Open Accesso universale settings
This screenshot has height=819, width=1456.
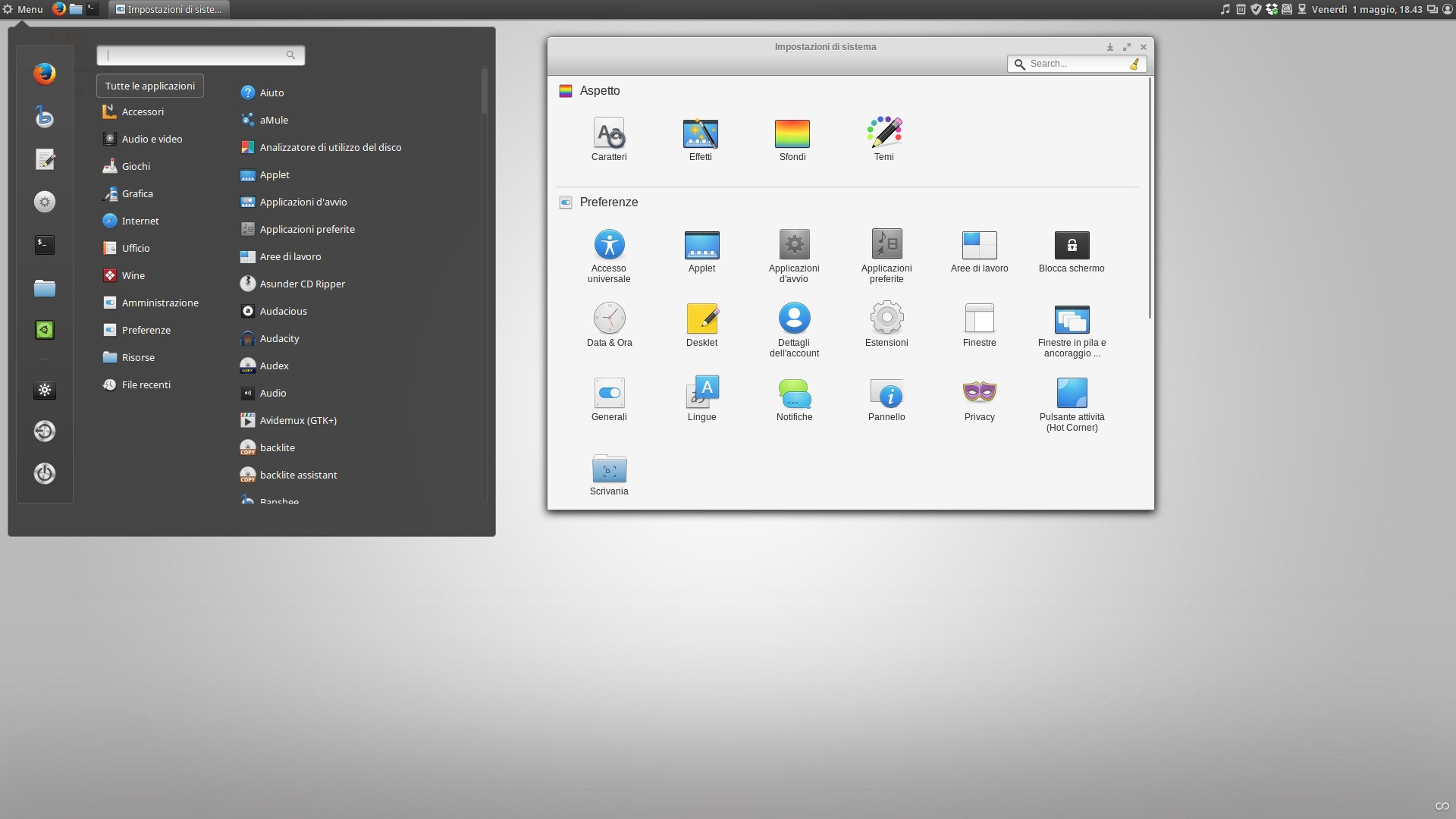tap(609, 256)
